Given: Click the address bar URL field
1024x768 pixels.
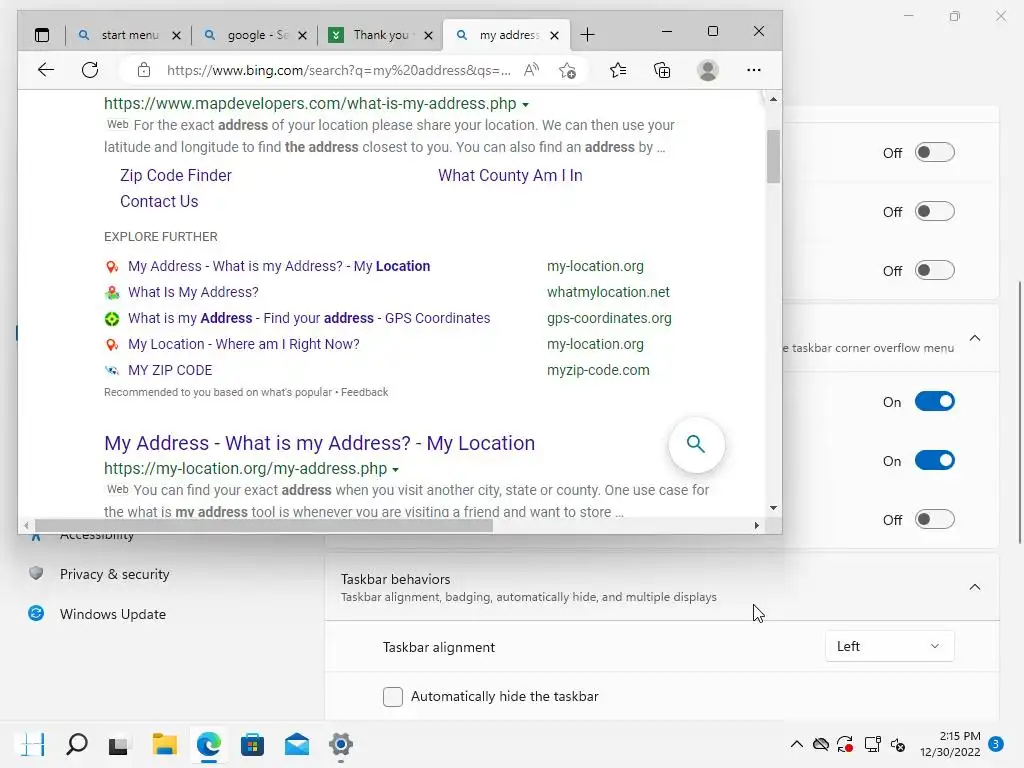Looking at the screenshot, I should 338,70.
